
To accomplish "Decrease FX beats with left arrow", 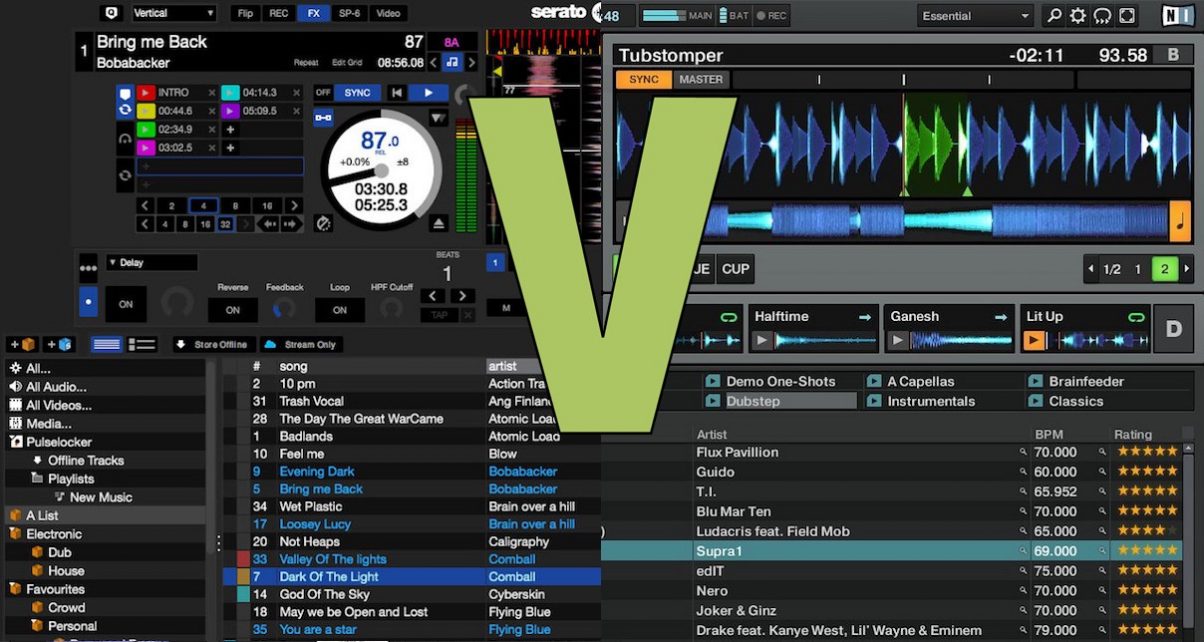I will pyautogui.click(x=433, y=296).
